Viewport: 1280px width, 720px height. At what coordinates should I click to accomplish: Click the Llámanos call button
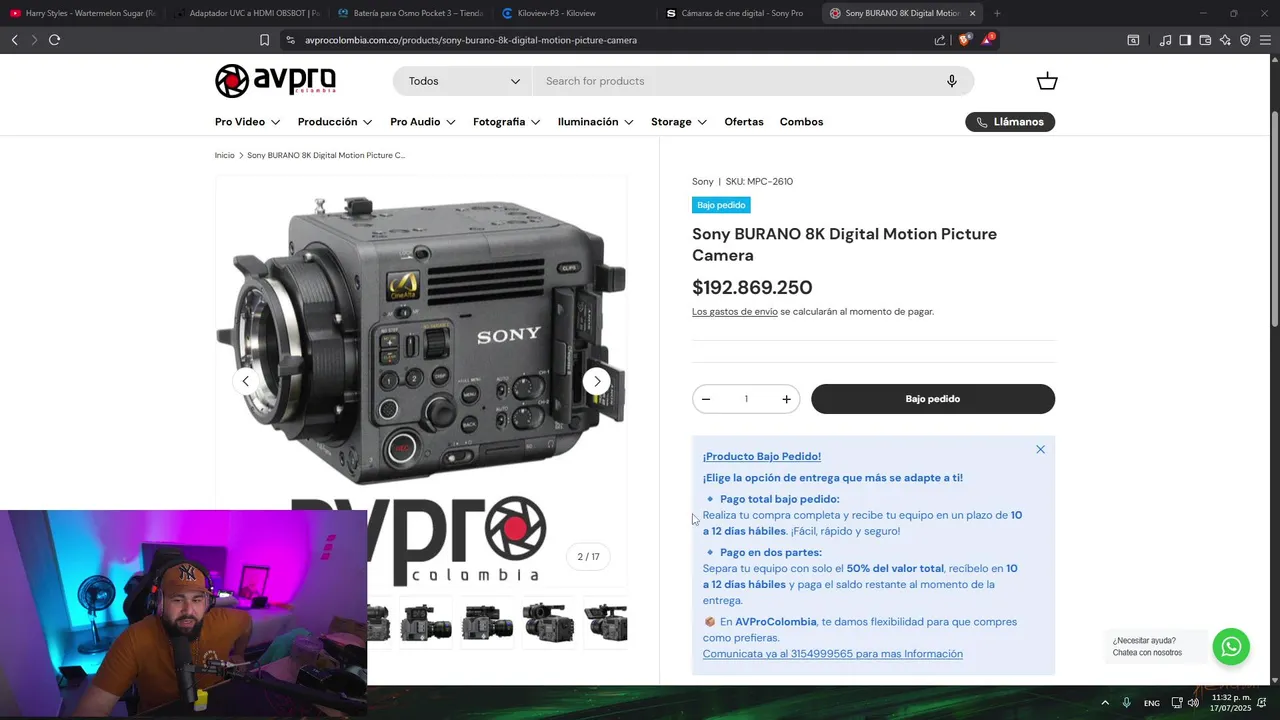pyautogui.click(x=1010, y=122)
